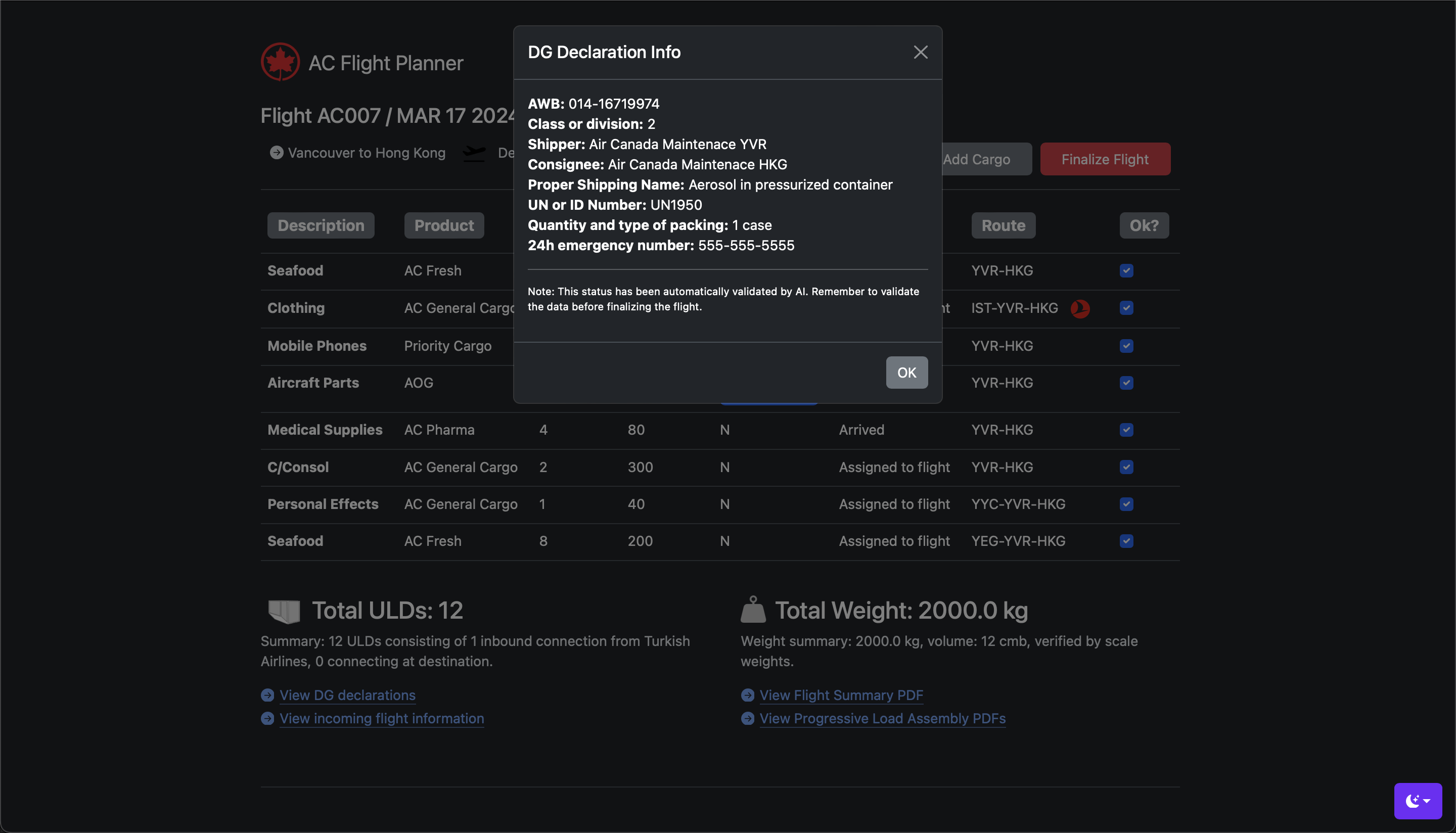Viewport: 1456px width, 833px height.
Task: Click the weight icon beside Total Weight
Action: point(752,610)
